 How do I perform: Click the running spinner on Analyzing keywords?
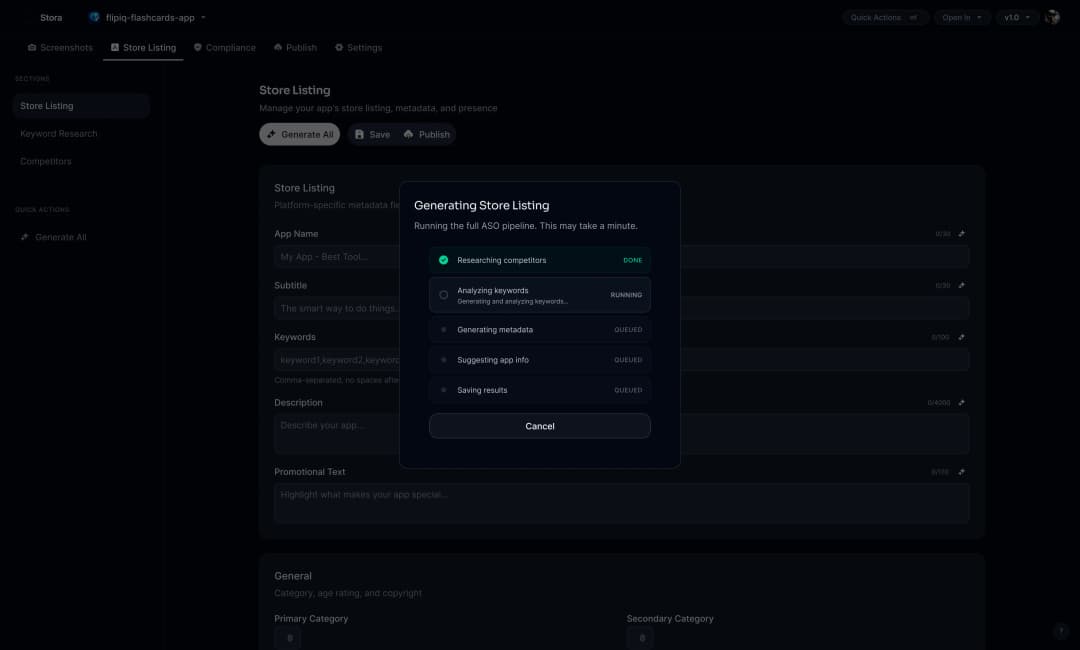coord(443,294)
